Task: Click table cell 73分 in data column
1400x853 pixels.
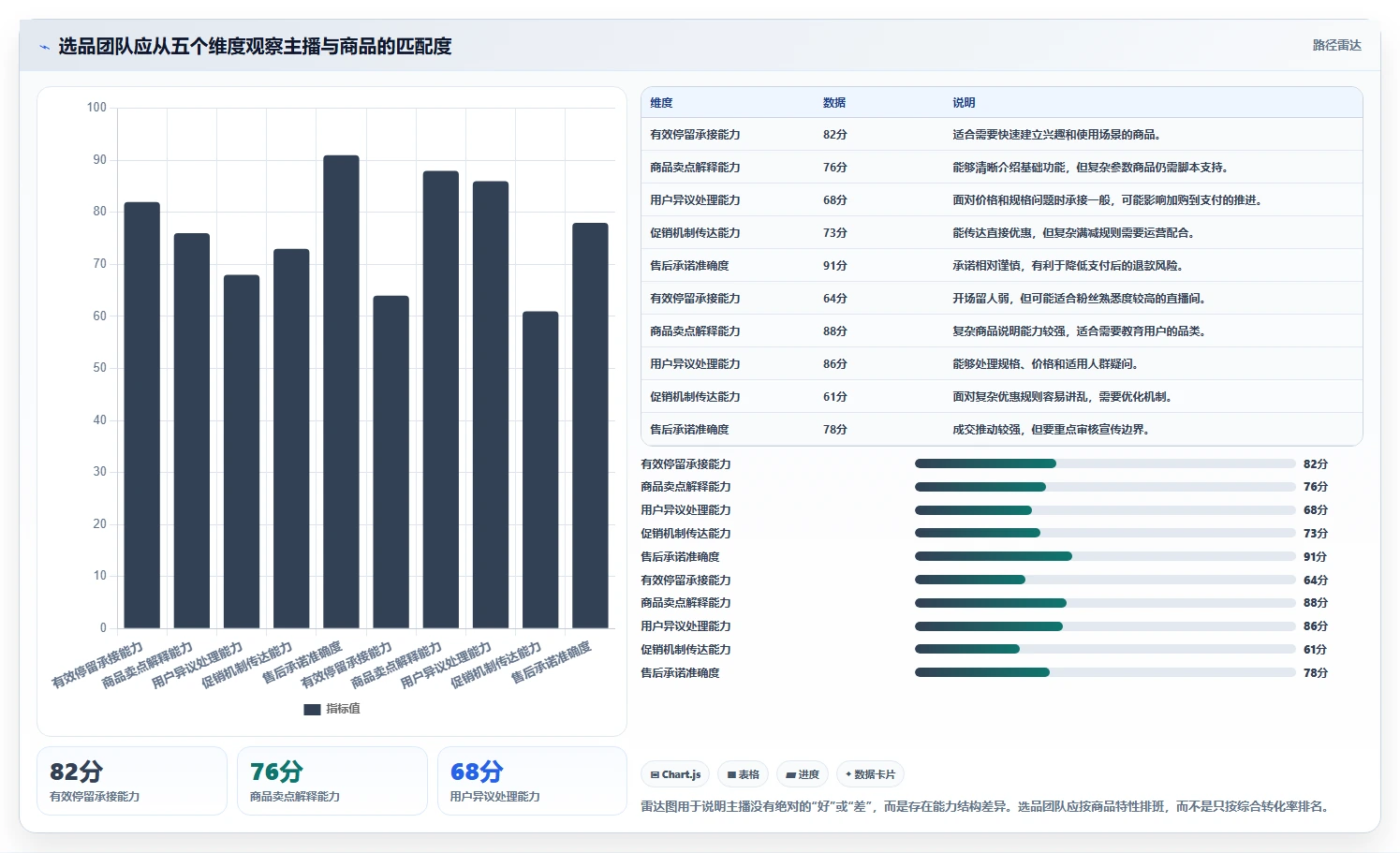Action: (x=835, y=233)
